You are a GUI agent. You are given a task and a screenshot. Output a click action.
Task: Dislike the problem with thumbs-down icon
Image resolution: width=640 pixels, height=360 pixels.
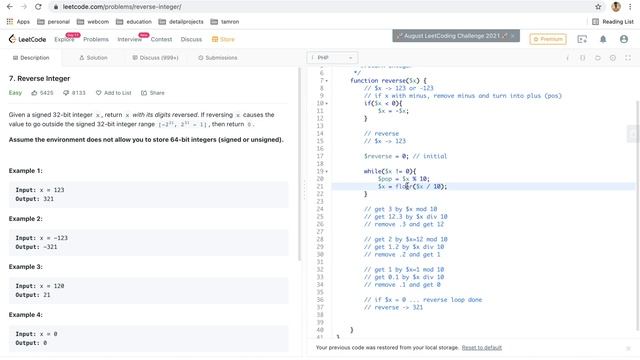coord(66,93)
